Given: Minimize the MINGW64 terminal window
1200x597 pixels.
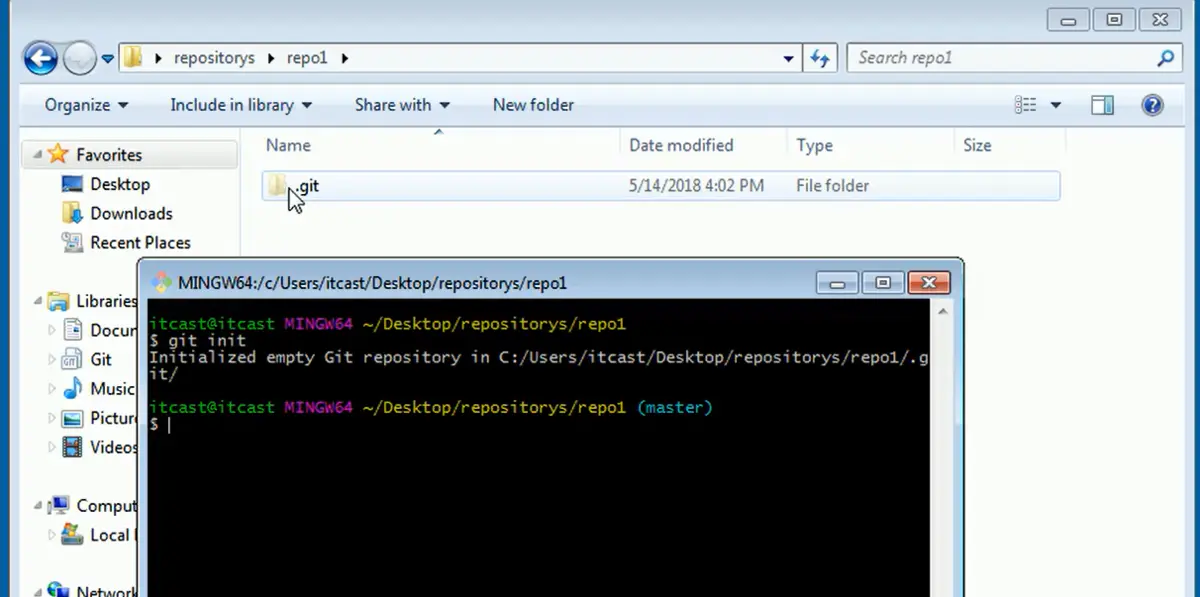Looking at the screenshot, I should [838, 283].
